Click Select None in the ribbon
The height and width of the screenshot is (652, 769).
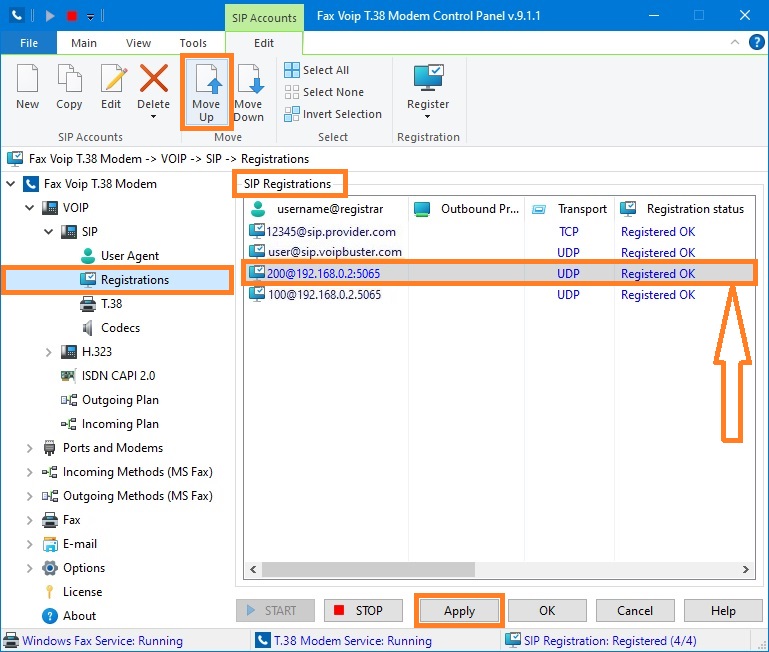click(324, 92)
